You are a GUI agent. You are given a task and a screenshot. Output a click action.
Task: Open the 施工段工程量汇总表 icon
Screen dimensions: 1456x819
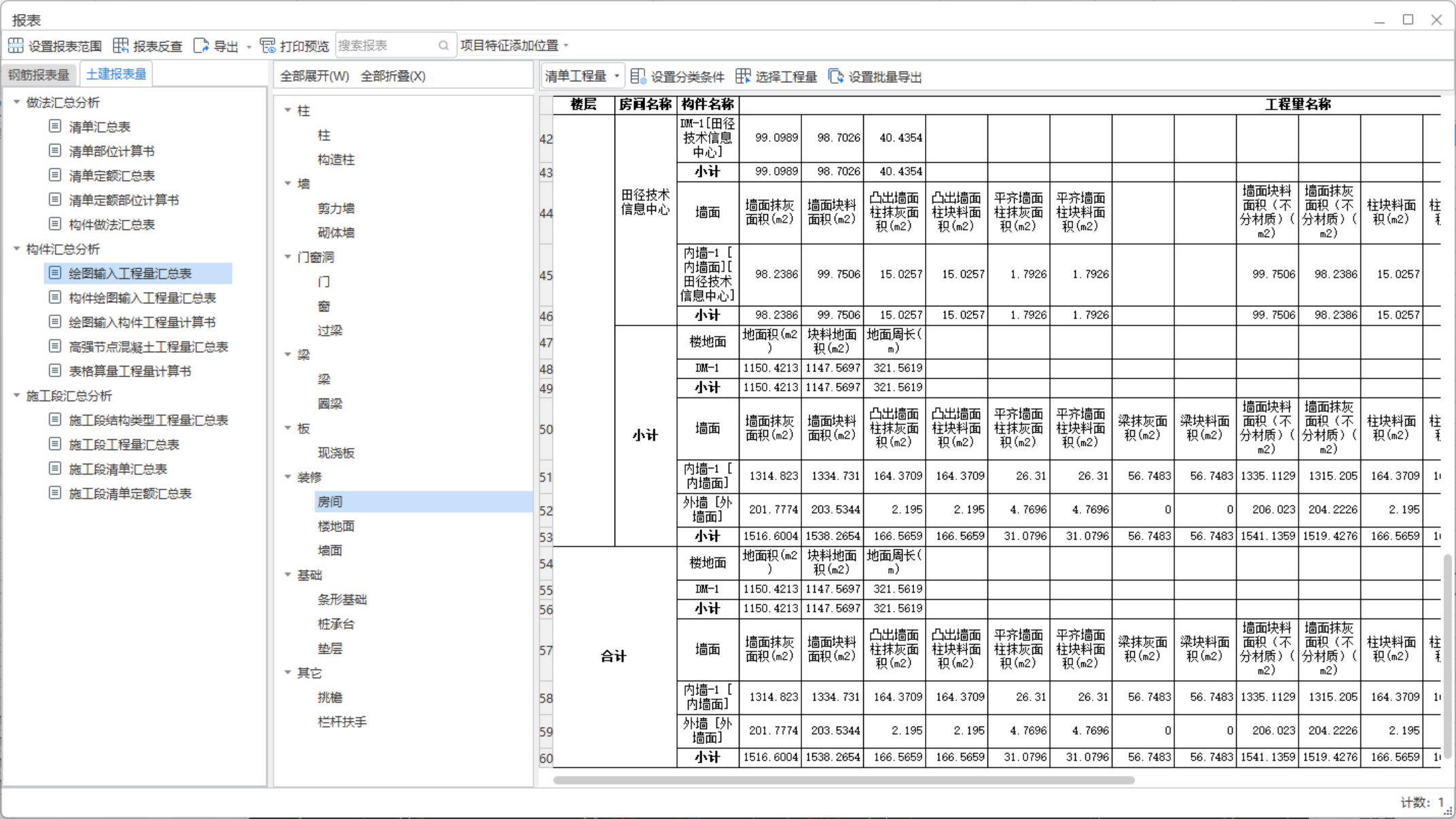pos(55,443)
